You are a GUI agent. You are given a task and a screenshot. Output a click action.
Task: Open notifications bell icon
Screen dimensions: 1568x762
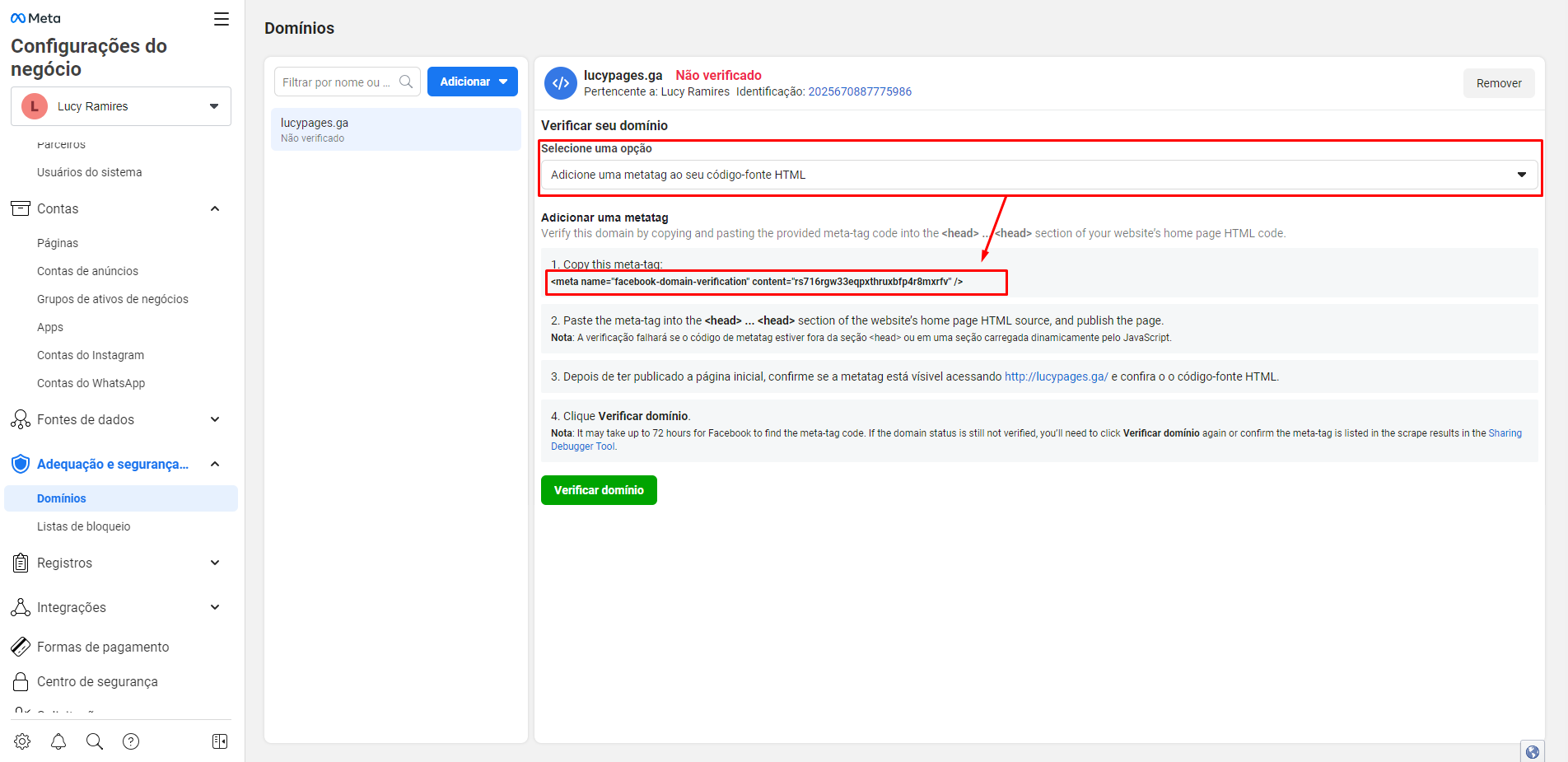pyautogui.click(x=58, y=741)
